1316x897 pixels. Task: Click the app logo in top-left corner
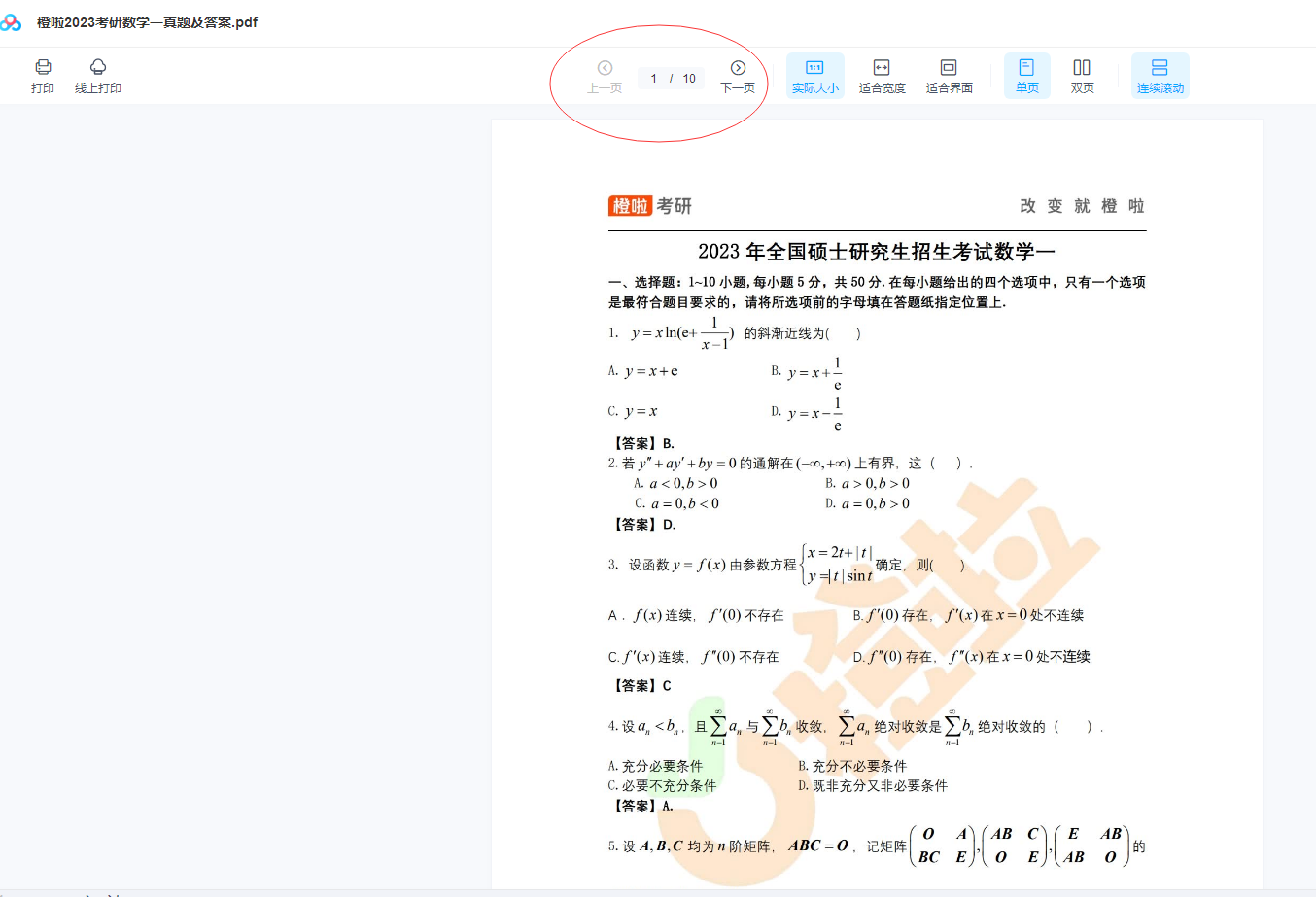pyautogui.click(x=11, y=22)
